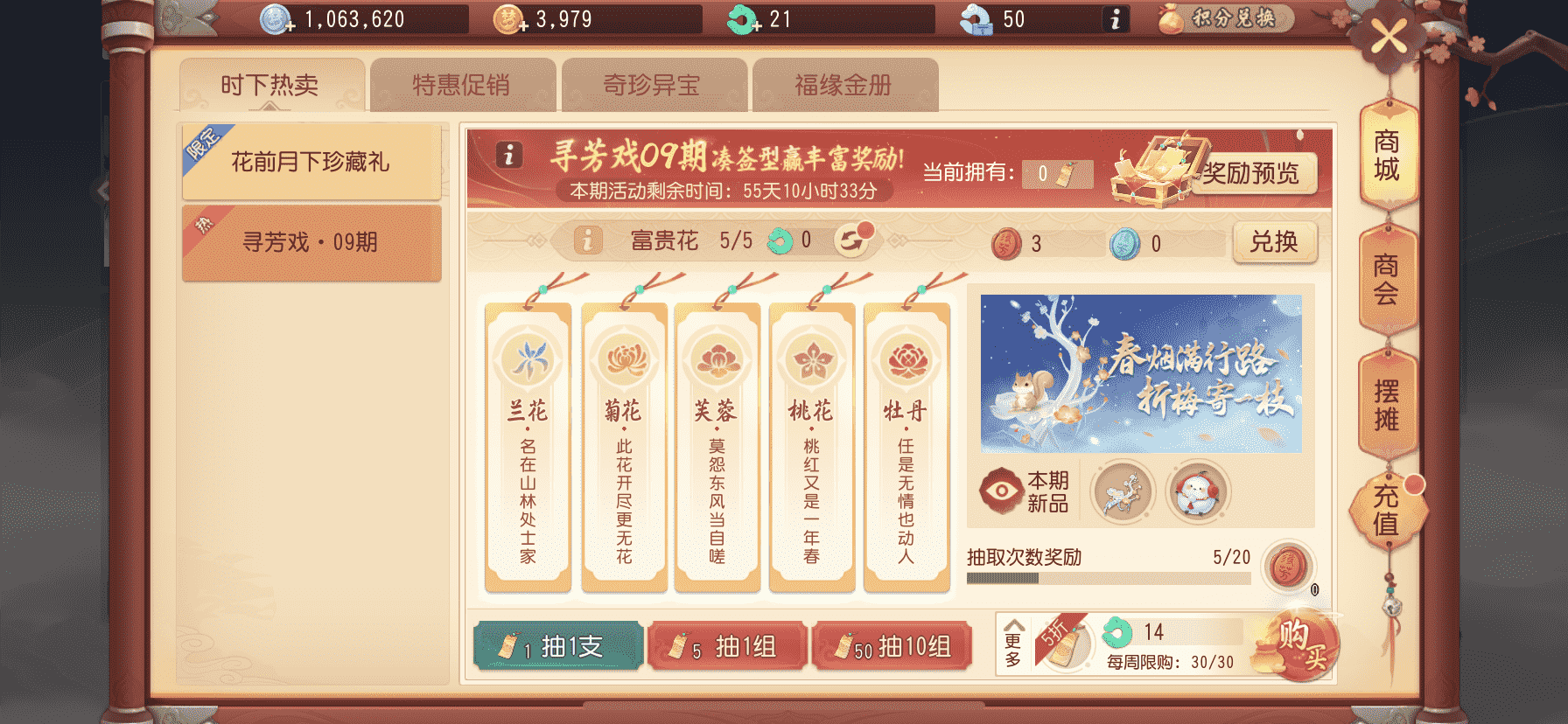Toggle the 本期新品 eye preview icon
This screenshot has width=1568, height=724.
(x=1001, y=491)
